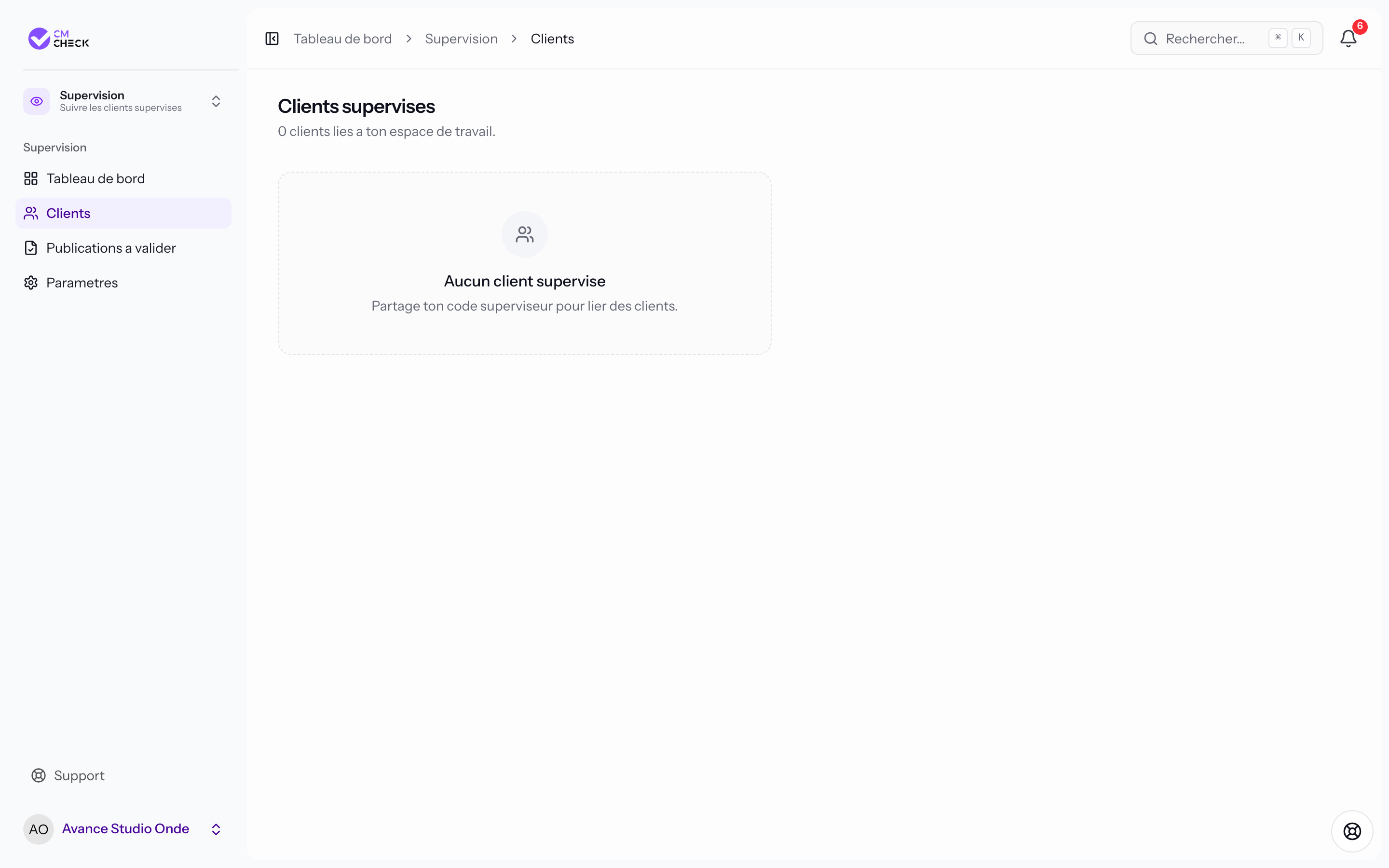Open Tableau de bord in sidebar
Image resolution: width=1389 pixels, height=868 pixels.
pyautogui.click(x=123, y=178)
